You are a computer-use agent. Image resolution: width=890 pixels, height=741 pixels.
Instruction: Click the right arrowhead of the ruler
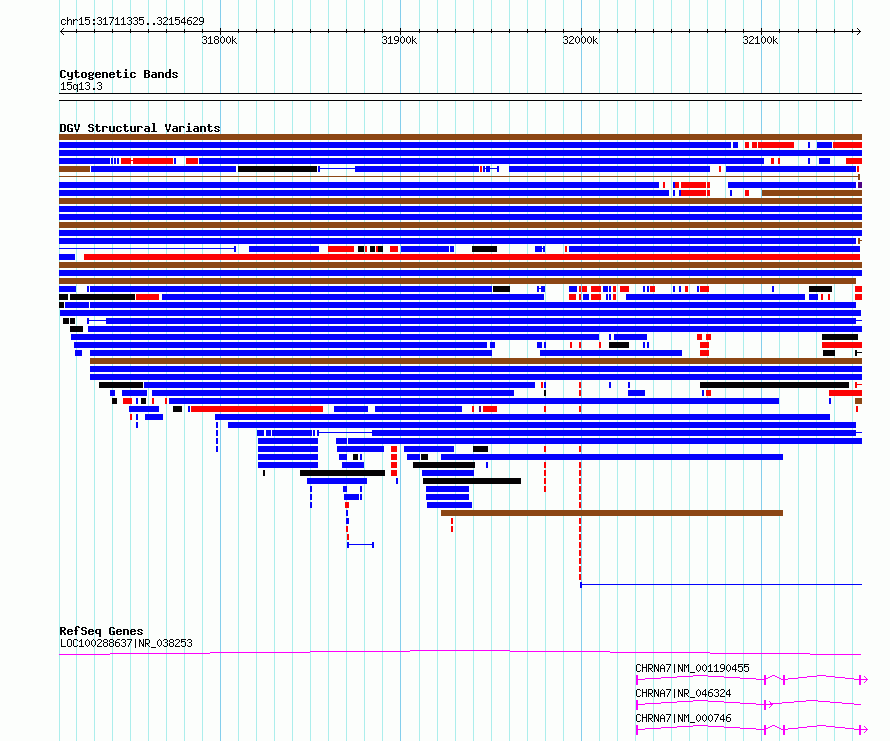coord(858,31)
